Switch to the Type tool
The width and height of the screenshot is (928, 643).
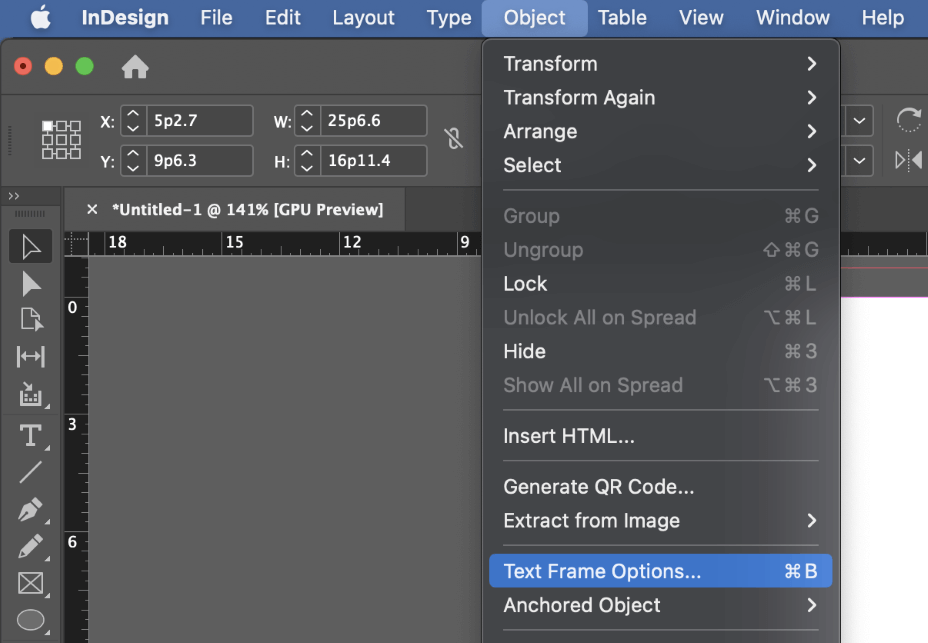pyautogui.click(x=30, y=435)
